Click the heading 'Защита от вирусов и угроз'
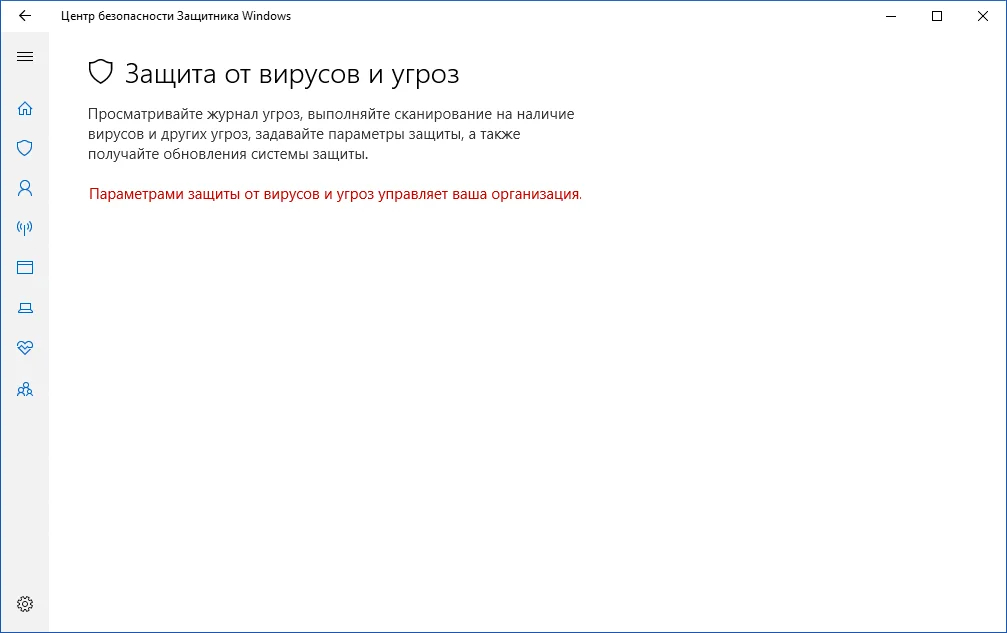 pyautogui.click(x=291, y=73)
